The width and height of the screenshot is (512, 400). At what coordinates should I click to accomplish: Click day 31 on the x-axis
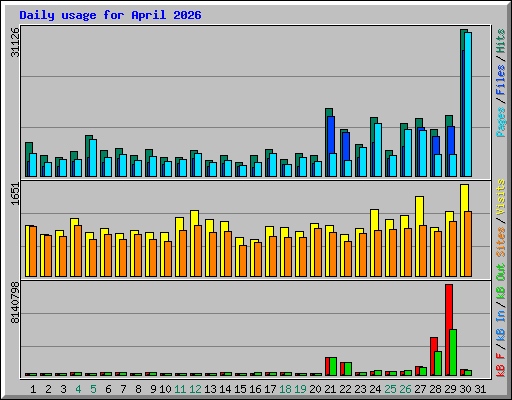pyautogui.click(x=480, y=389)
